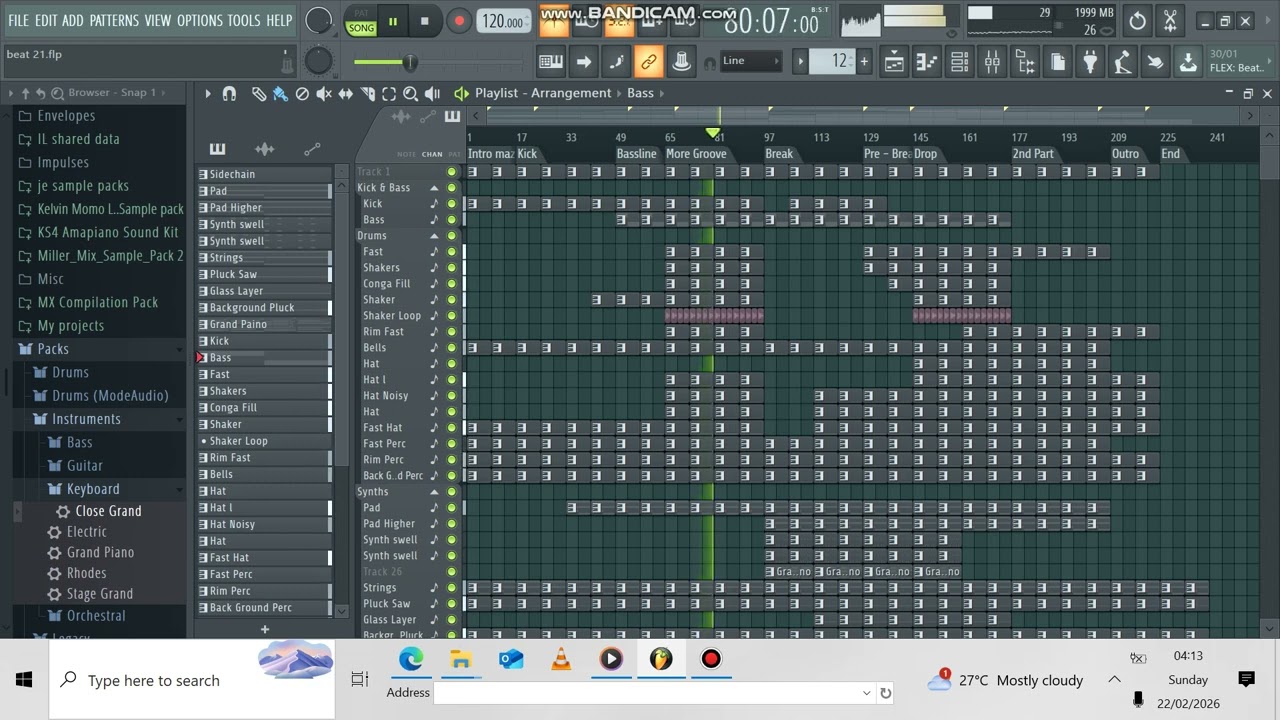Mute the Kick track green light
1280x720 pixels.
[x=452, y=204]
